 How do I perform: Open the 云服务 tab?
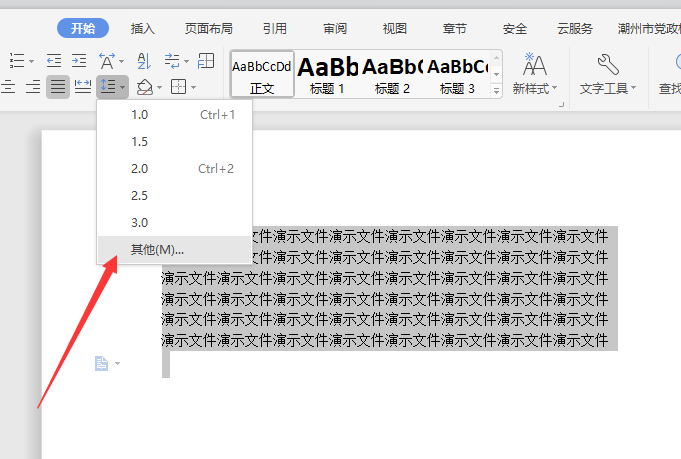(575, 29)
